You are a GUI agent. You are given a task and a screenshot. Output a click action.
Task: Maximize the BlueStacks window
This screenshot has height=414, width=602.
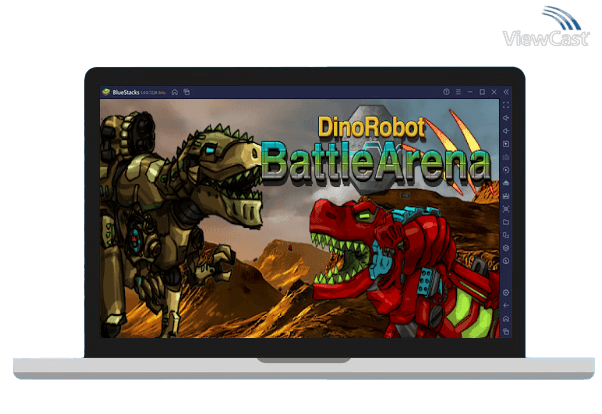tap(482, 92)
